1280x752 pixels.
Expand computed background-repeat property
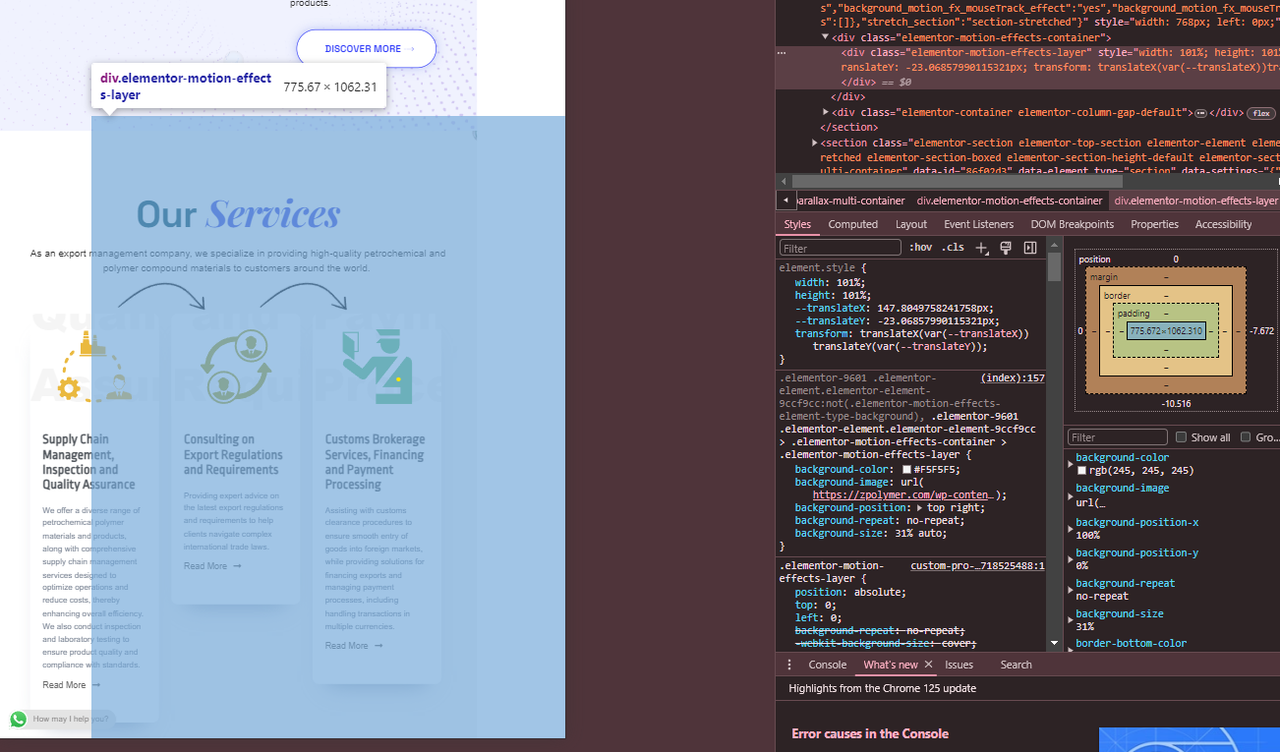[1071, 590]
